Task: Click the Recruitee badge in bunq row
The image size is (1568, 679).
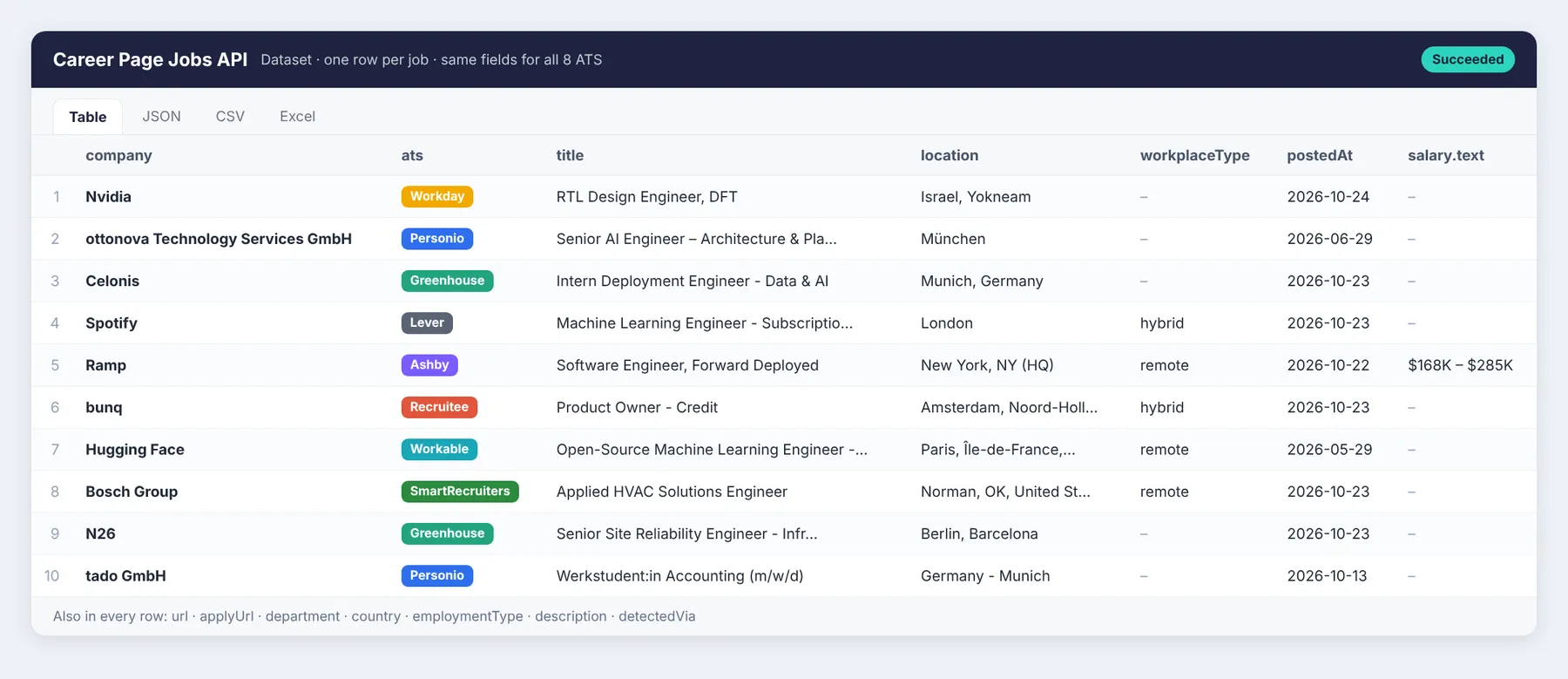Action: click(439, 407)
